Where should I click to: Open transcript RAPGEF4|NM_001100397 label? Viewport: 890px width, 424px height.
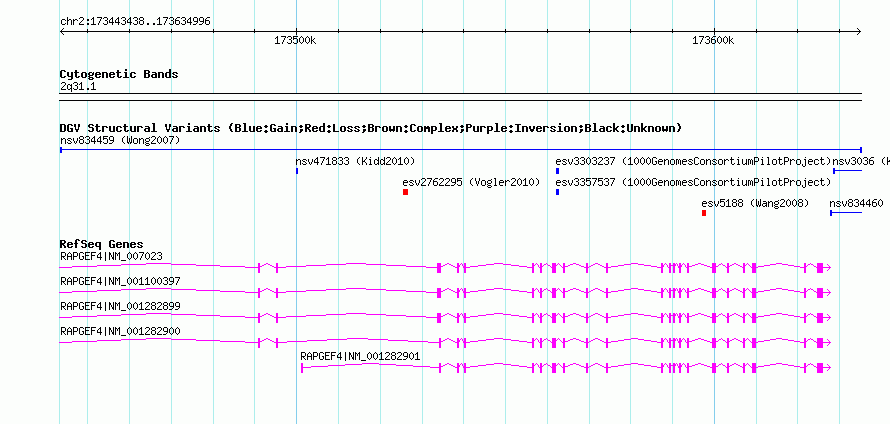(120, 282)
